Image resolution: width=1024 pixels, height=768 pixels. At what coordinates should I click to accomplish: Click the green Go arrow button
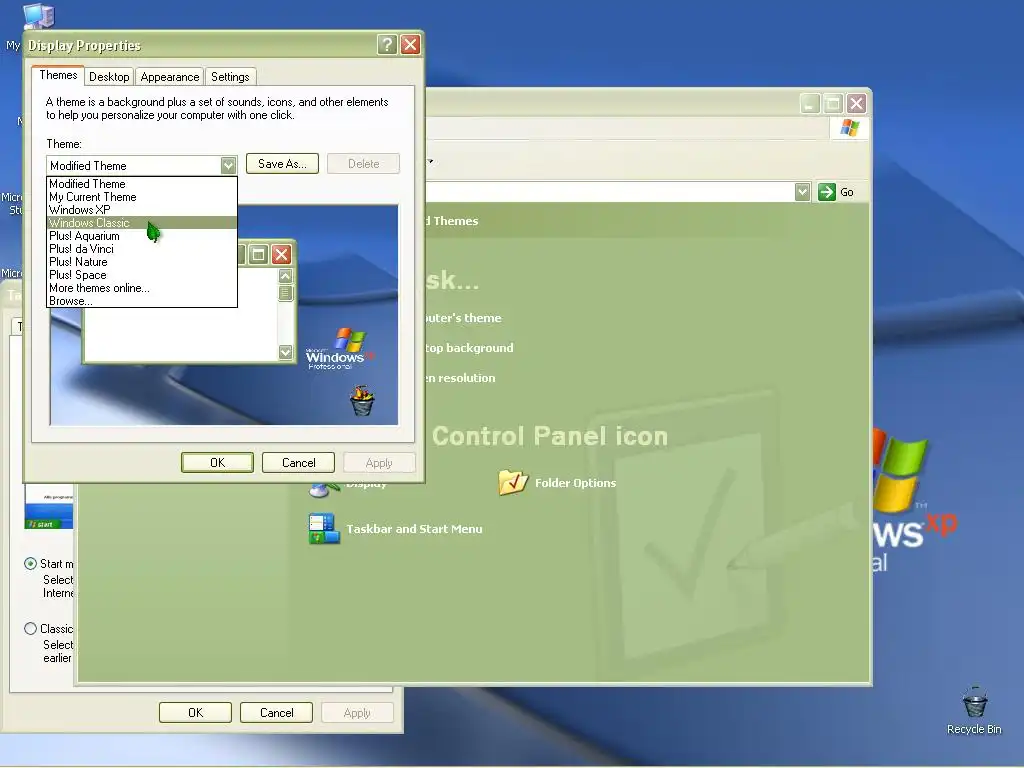pyautogui.click(x=827, y=192)
